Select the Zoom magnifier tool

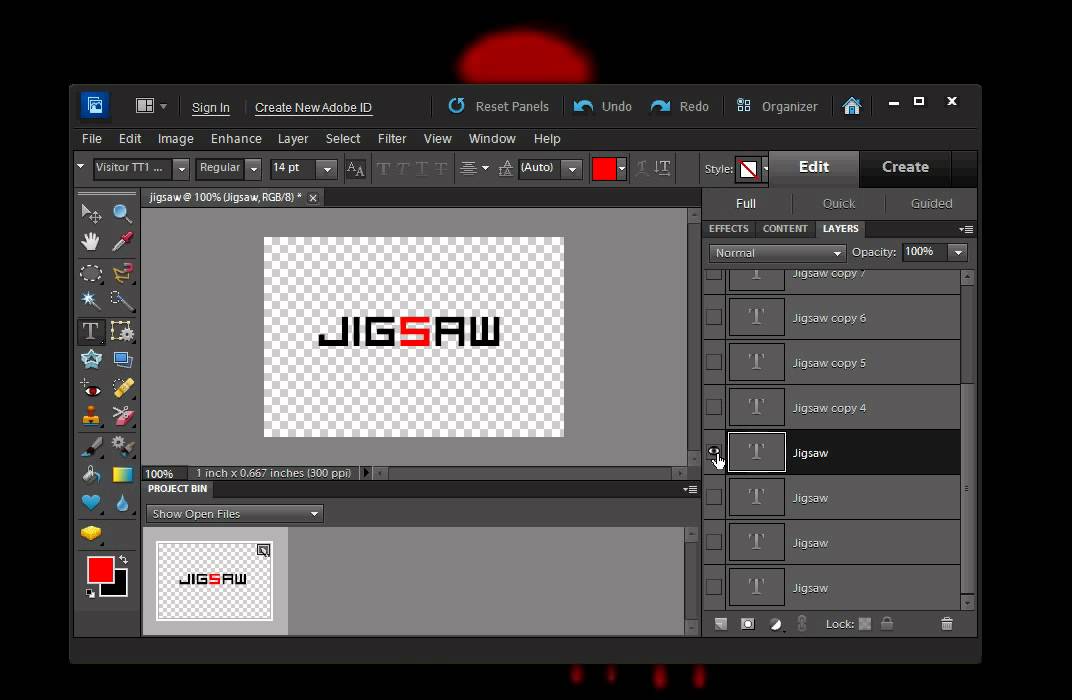[x=122, y=214]
